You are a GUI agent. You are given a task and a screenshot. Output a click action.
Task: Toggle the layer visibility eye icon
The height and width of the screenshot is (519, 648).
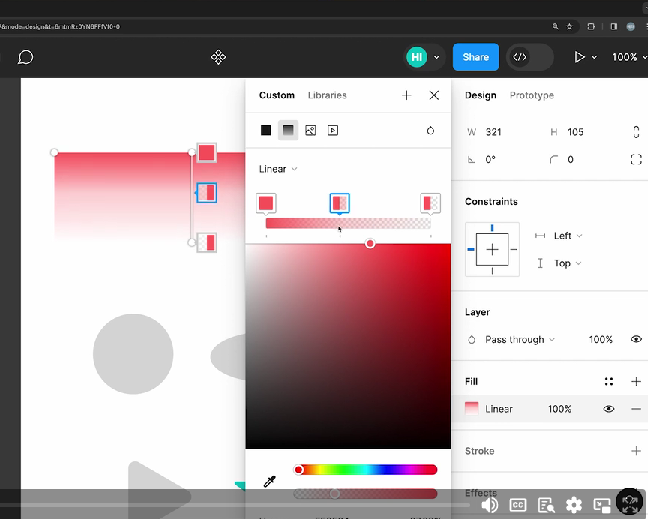pos(636,339)
